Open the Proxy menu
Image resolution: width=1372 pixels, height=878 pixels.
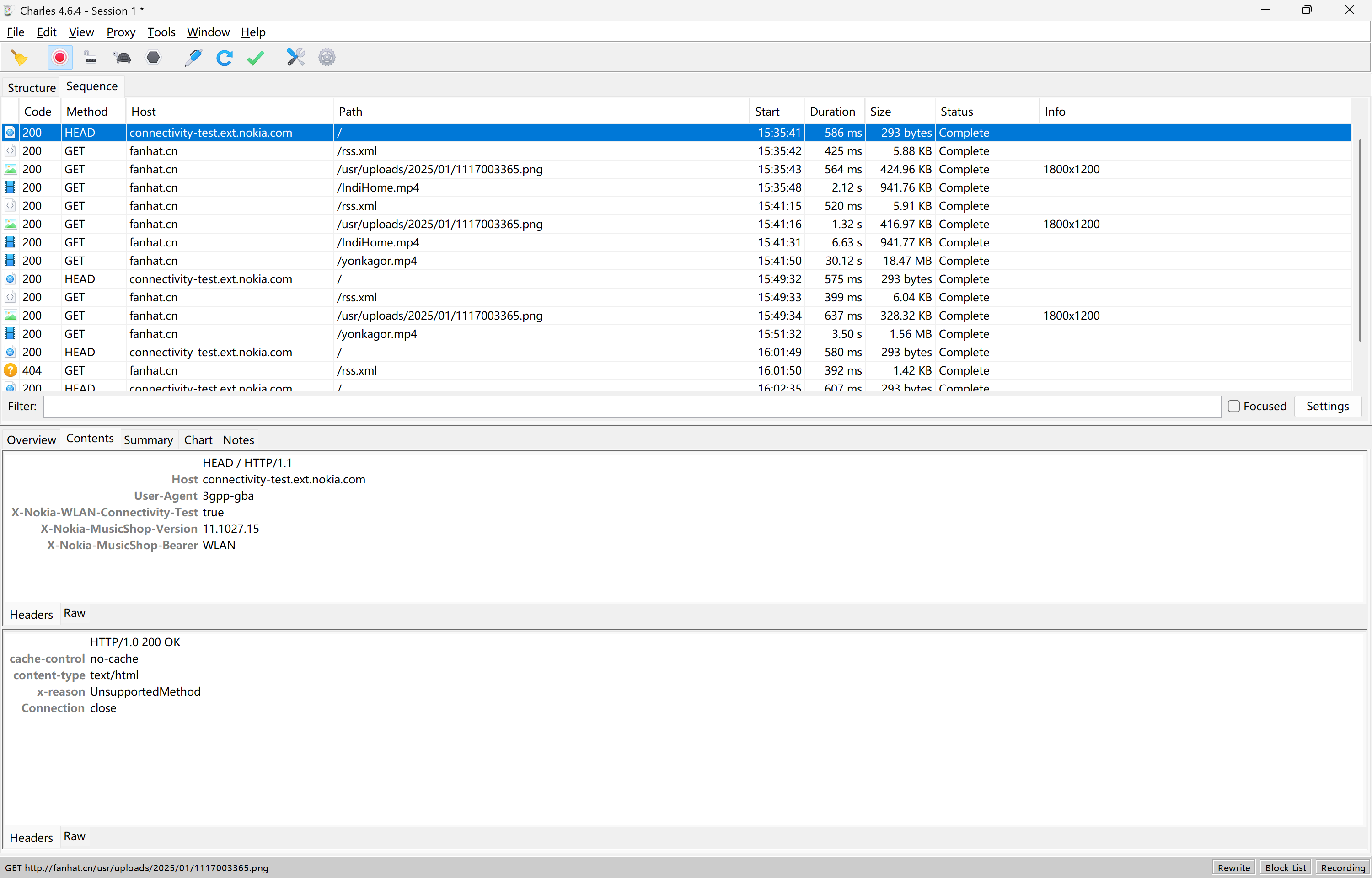(121, 32)
